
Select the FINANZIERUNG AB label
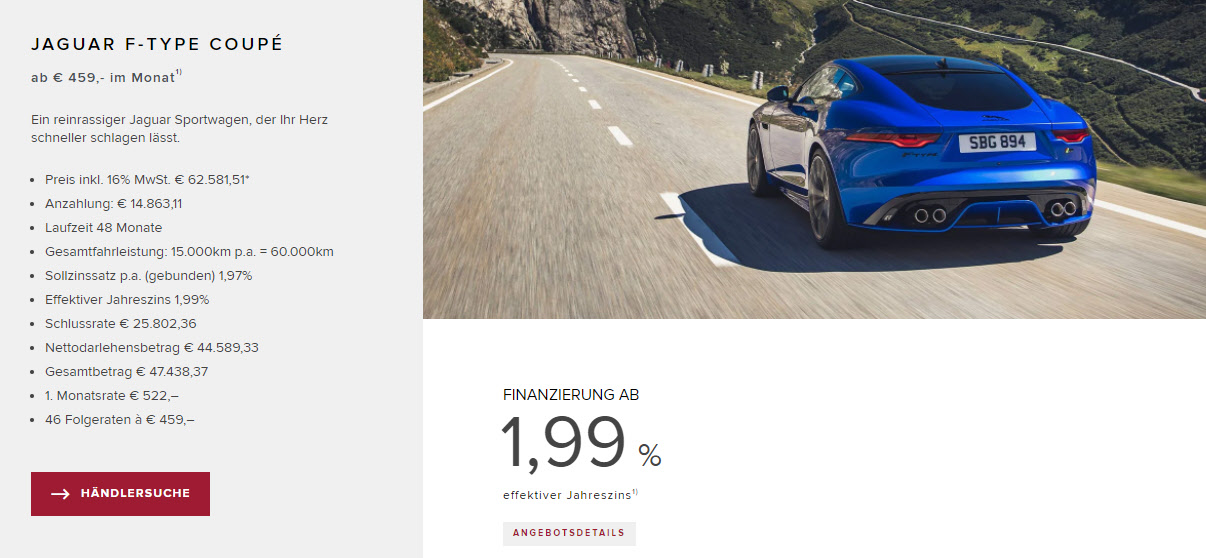[571, 395]
